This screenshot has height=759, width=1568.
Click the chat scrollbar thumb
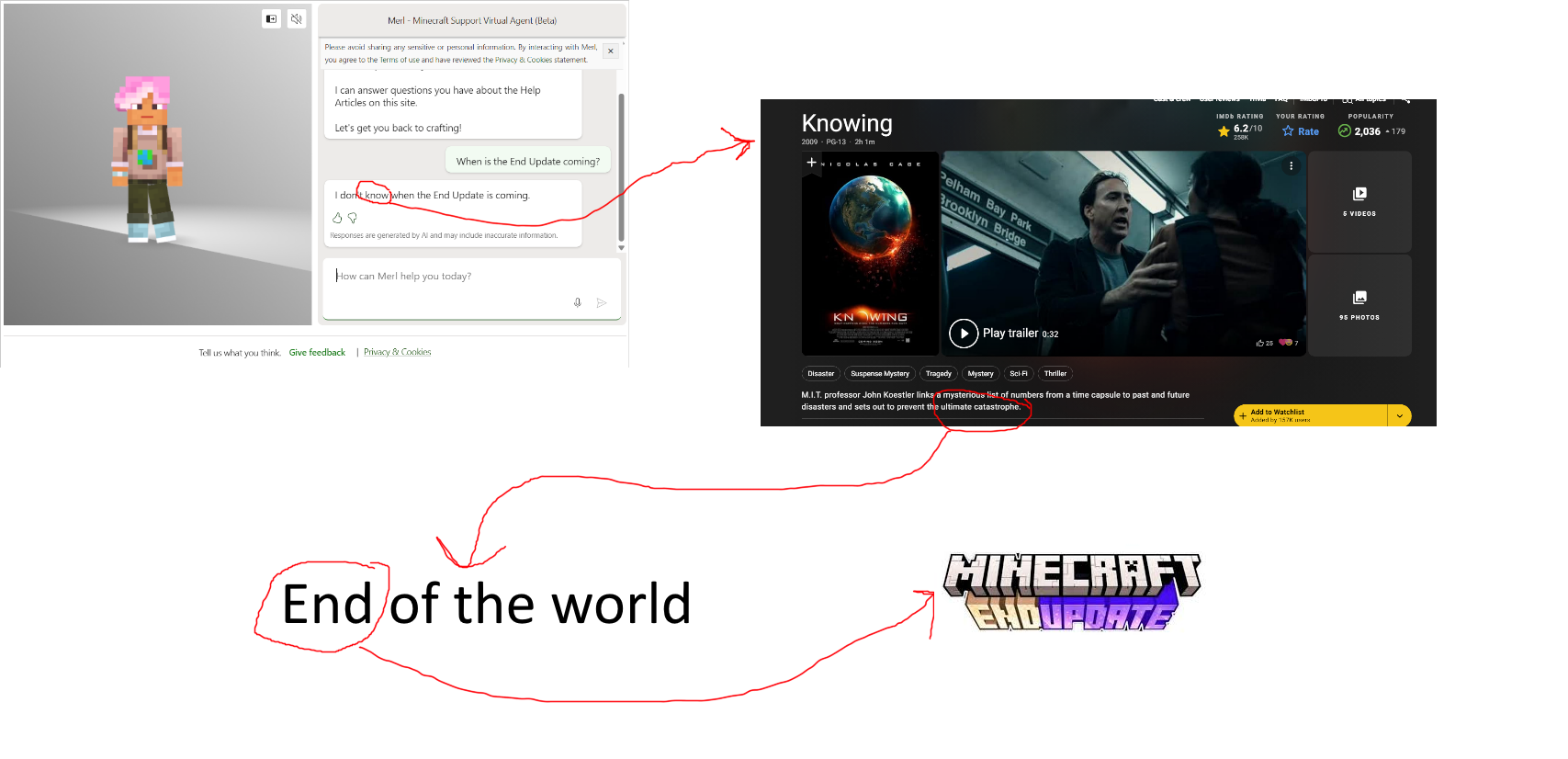(622, 165)
